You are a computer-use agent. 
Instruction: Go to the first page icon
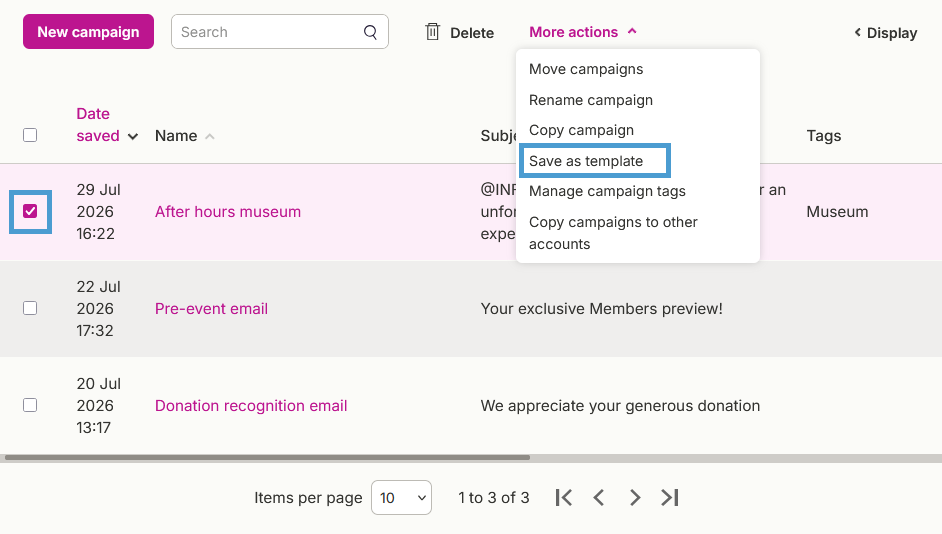tap(564, 497)
